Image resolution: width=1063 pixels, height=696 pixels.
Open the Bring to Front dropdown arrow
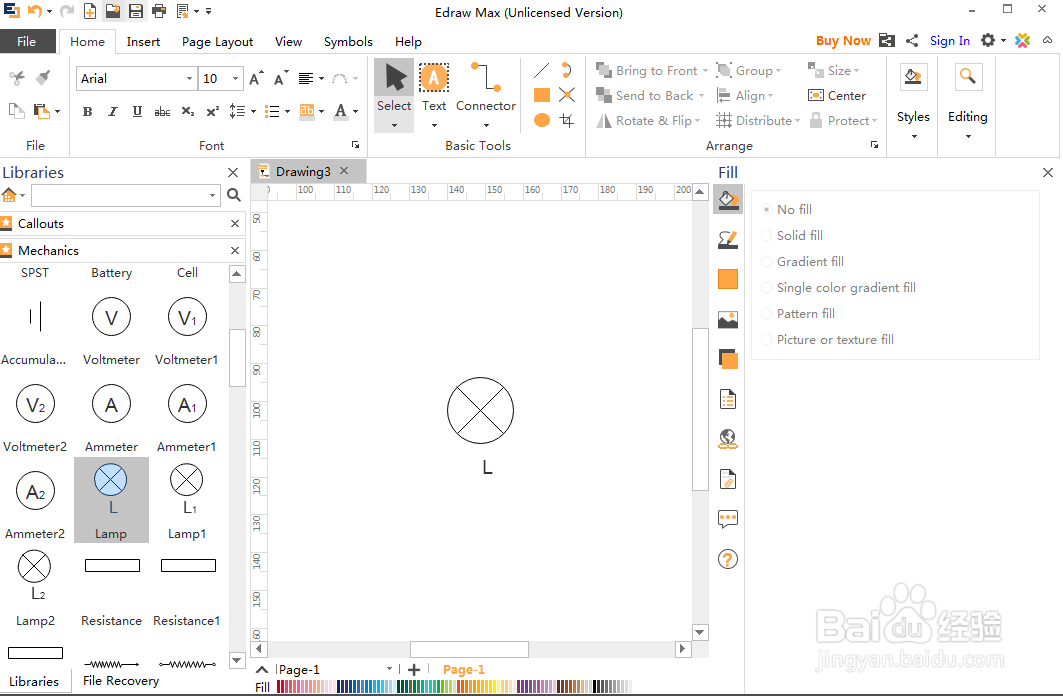pyautogui.click(x=705, y=70)
